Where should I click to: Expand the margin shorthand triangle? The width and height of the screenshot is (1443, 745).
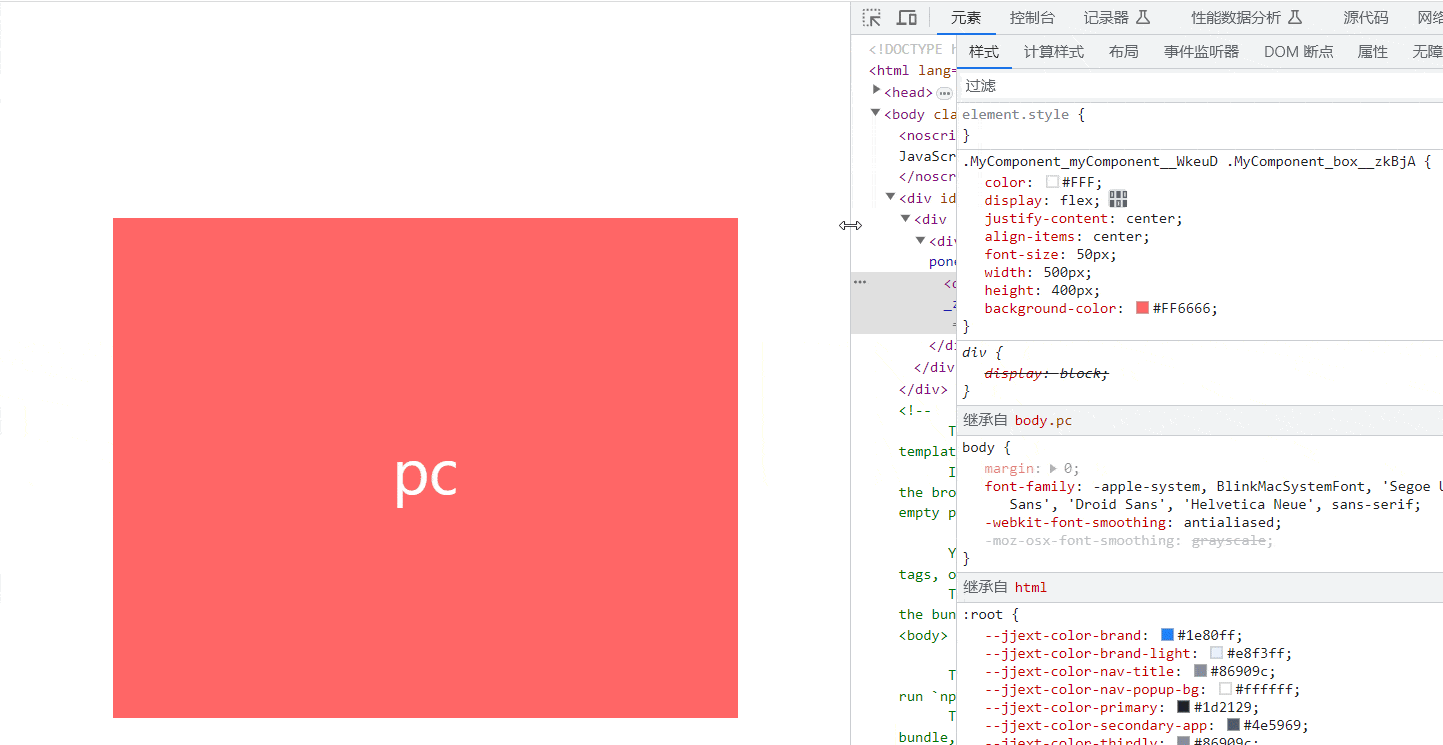(x=1052, y=468)
